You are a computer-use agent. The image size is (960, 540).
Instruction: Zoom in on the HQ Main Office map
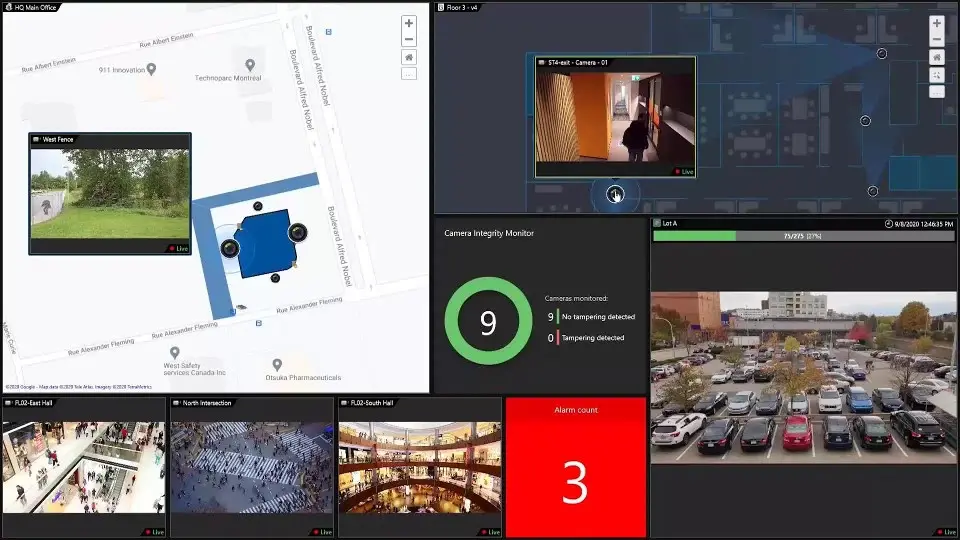coord(409,23)
